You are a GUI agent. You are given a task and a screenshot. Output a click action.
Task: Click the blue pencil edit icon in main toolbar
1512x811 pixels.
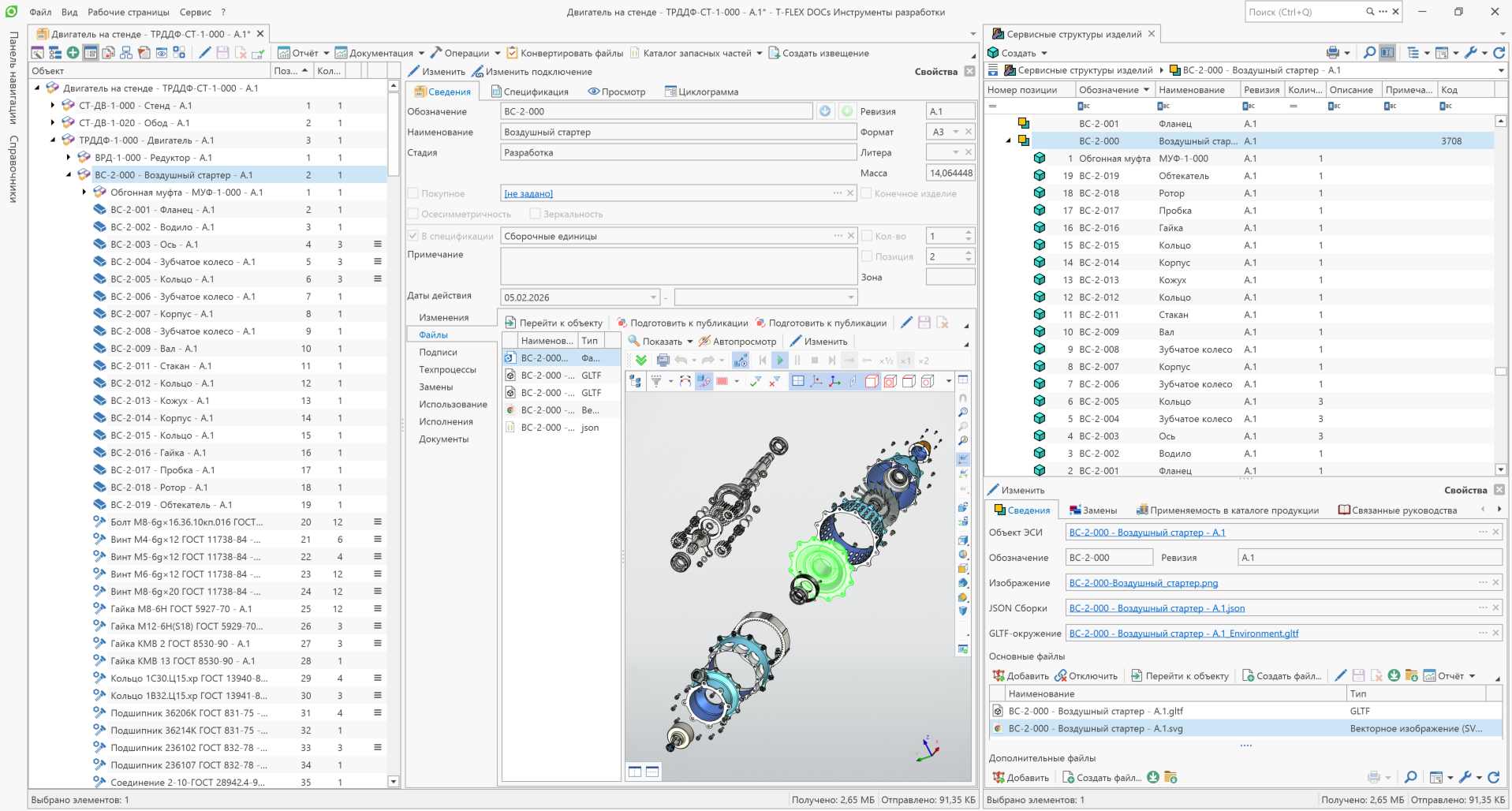coord(205,53)
